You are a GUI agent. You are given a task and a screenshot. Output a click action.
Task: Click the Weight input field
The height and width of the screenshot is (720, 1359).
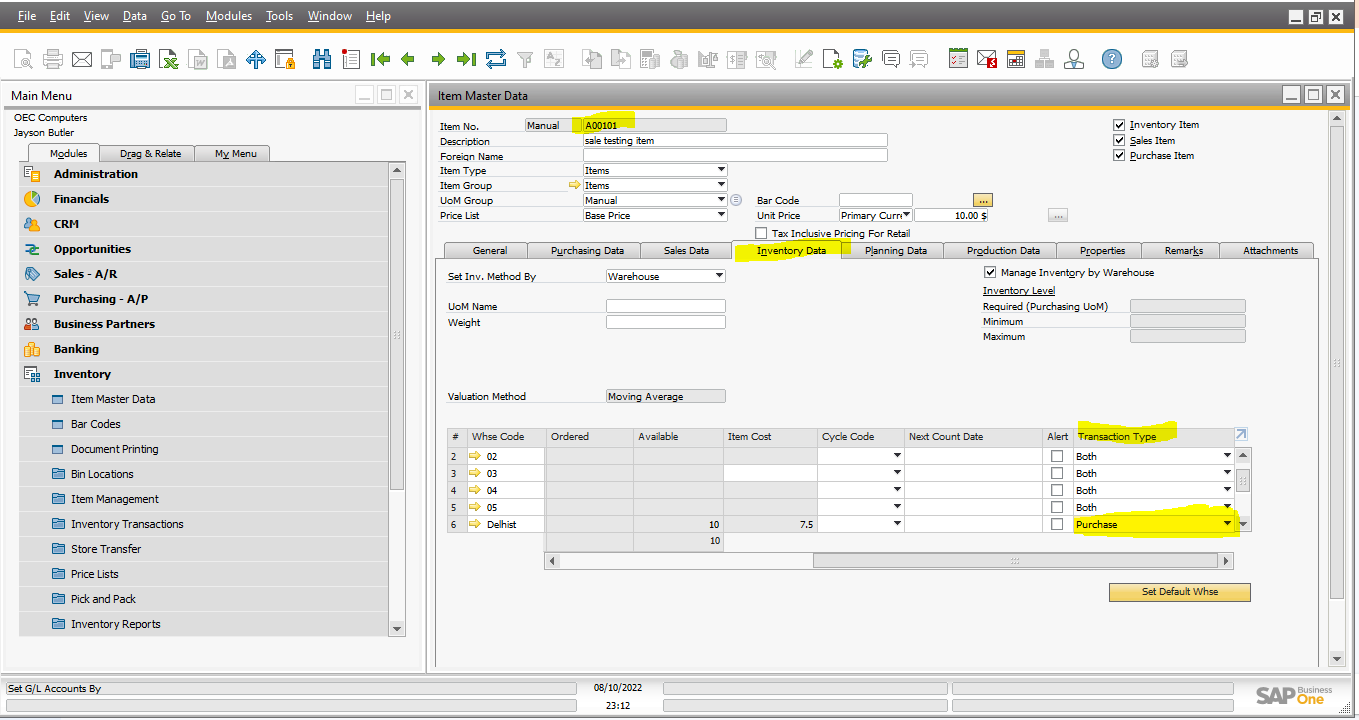[x=665, y=322]
